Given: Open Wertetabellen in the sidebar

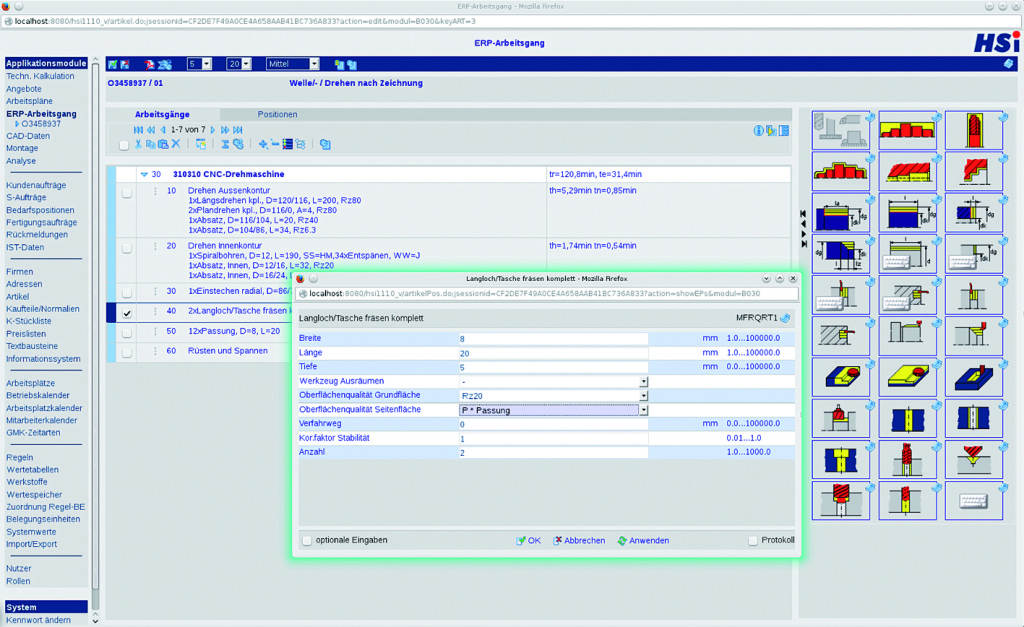Looking at the screenshot, I should point(32,470).
